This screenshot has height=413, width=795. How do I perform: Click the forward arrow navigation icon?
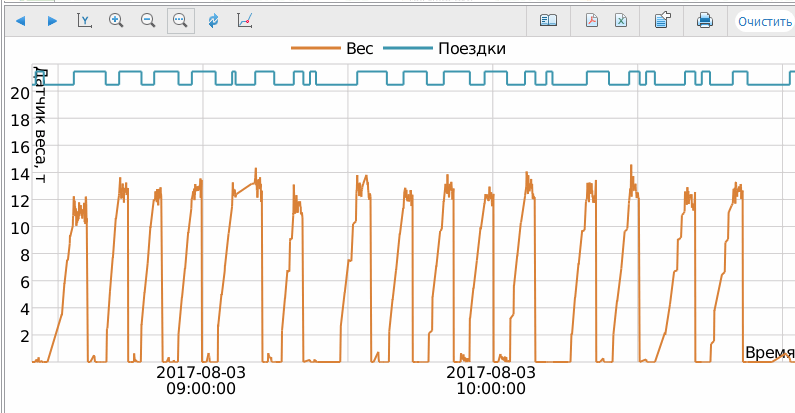52,20
